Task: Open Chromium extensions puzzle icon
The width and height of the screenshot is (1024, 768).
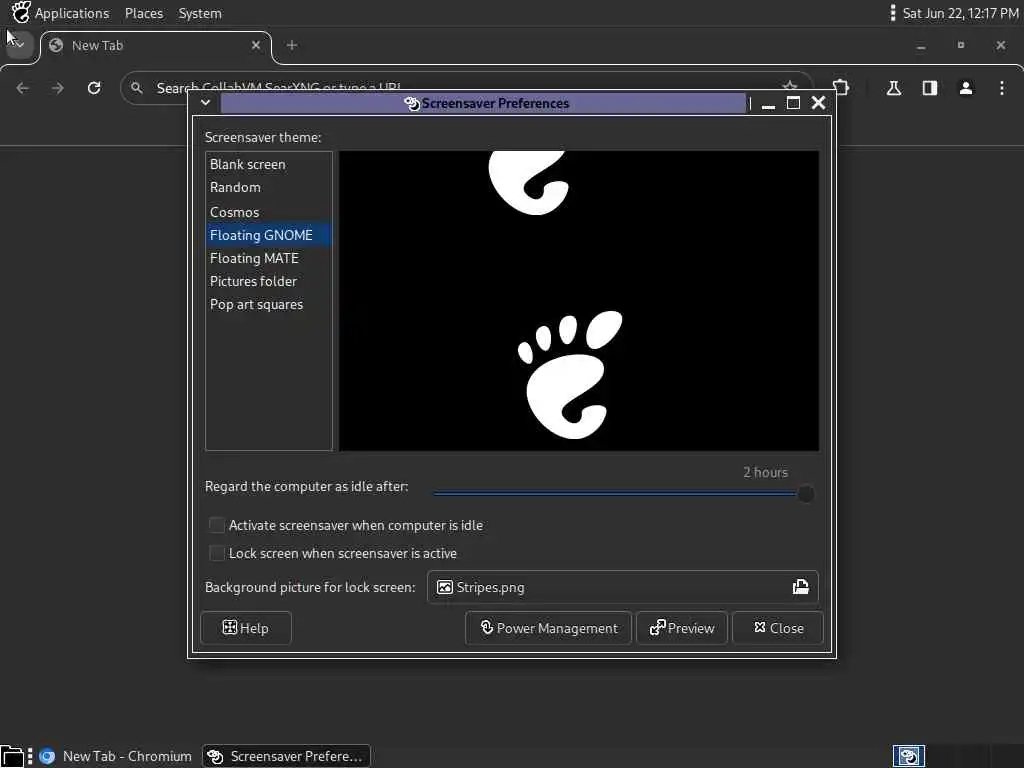Action: [842, 88]
